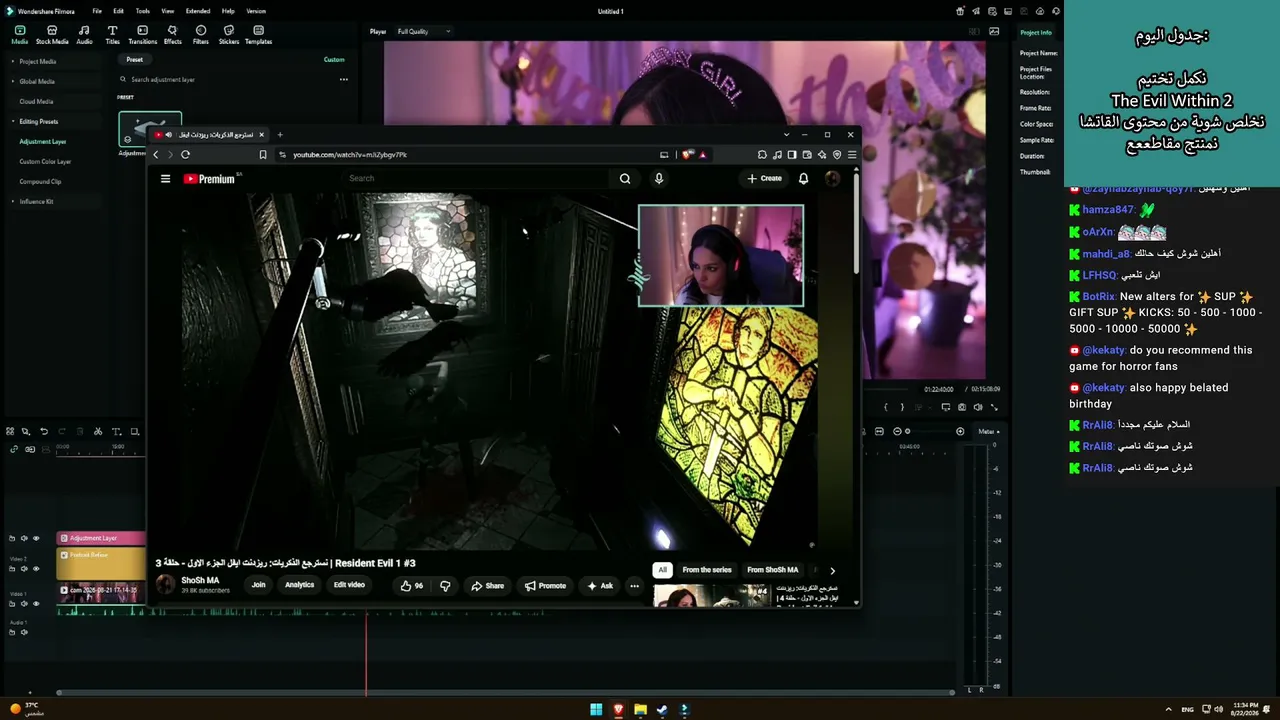1280x720 pixels.
Task: Mute the Video 1 track
Action: (24, 604)
